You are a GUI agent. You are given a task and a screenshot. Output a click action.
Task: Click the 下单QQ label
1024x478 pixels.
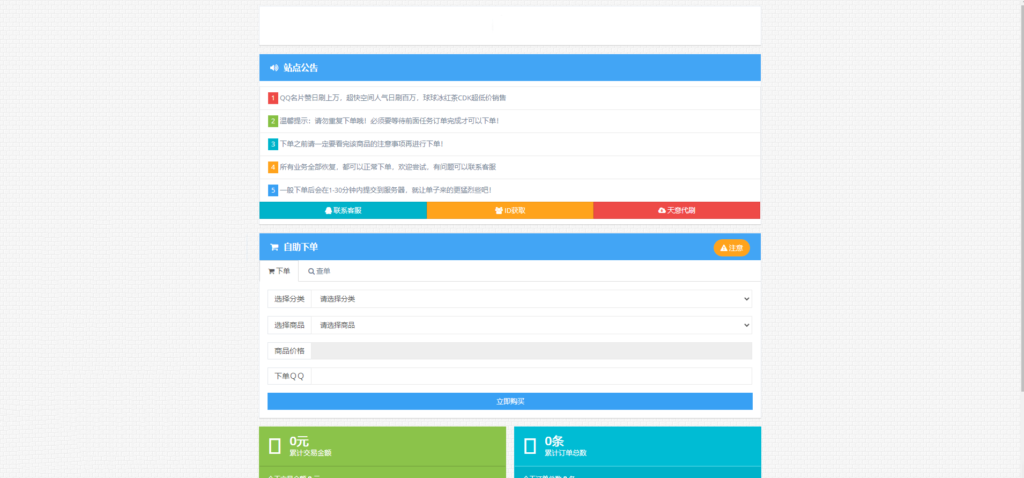(x=289, y=376)
